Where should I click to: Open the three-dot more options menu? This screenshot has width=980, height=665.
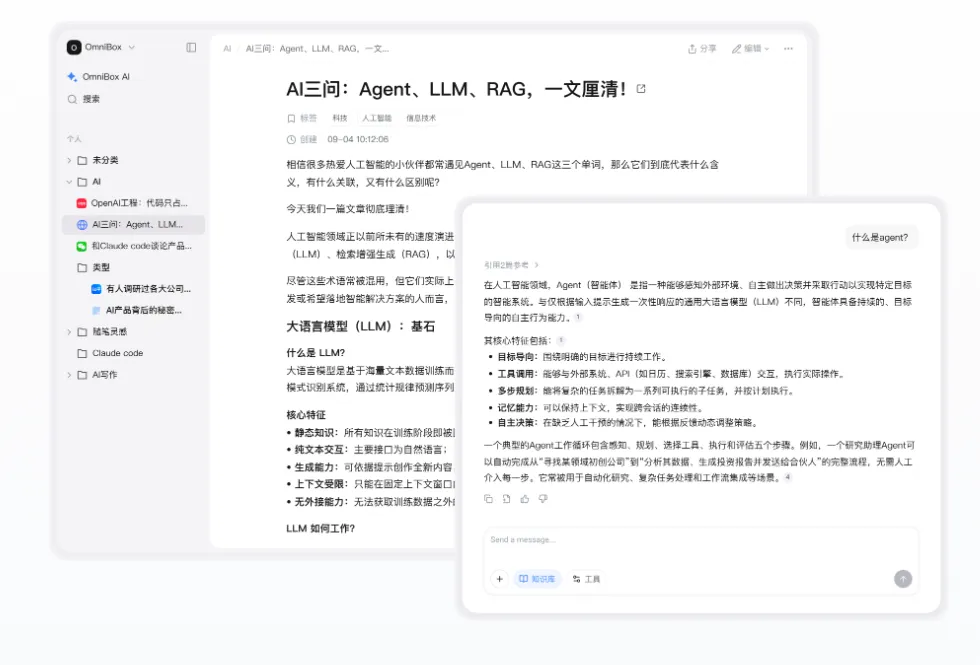pos(788,48)
